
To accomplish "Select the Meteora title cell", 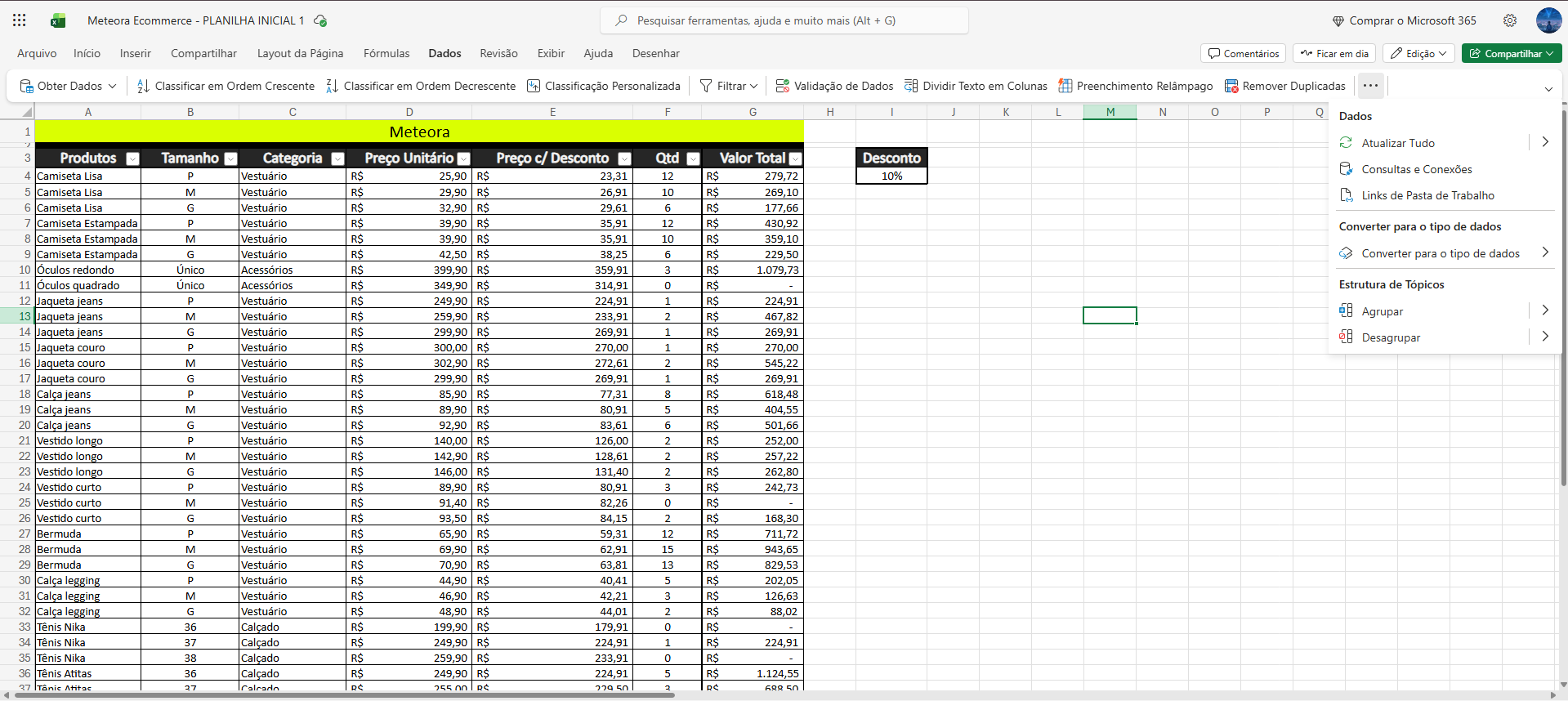I will [x=419, y=132].
